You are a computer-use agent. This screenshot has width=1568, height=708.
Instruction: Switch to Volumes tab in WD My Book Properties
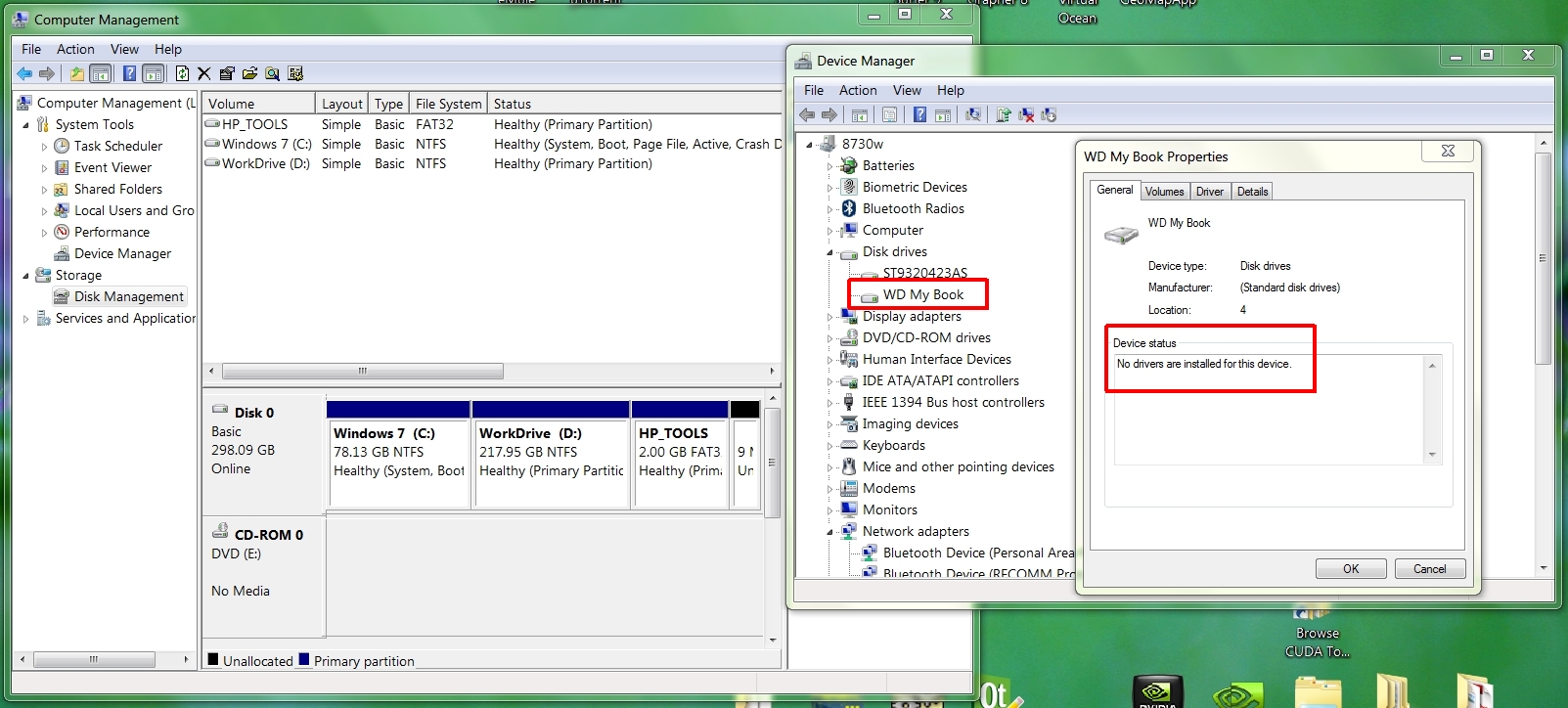coord(1164,192)
